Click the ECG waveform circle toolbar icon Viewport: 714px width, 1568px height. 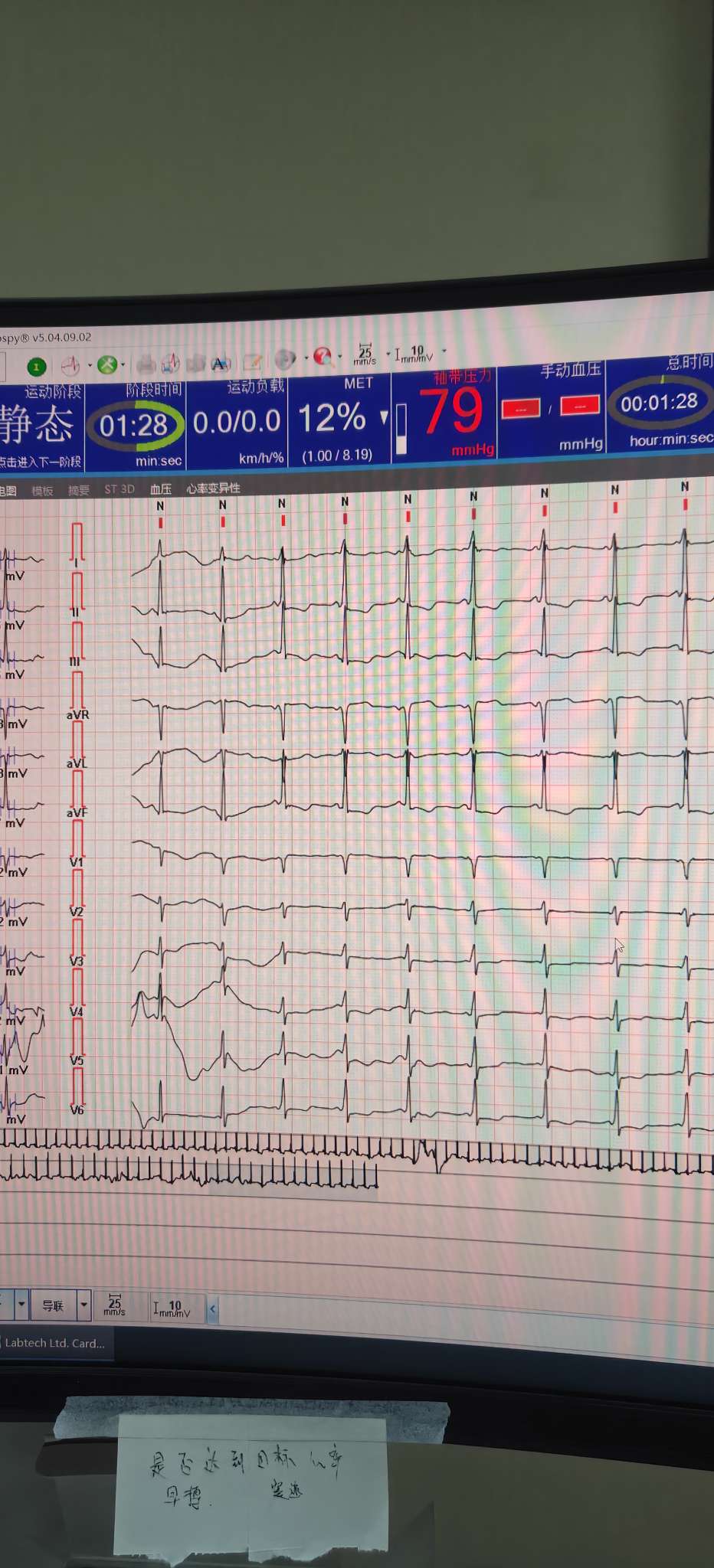[x=70, y=366]
